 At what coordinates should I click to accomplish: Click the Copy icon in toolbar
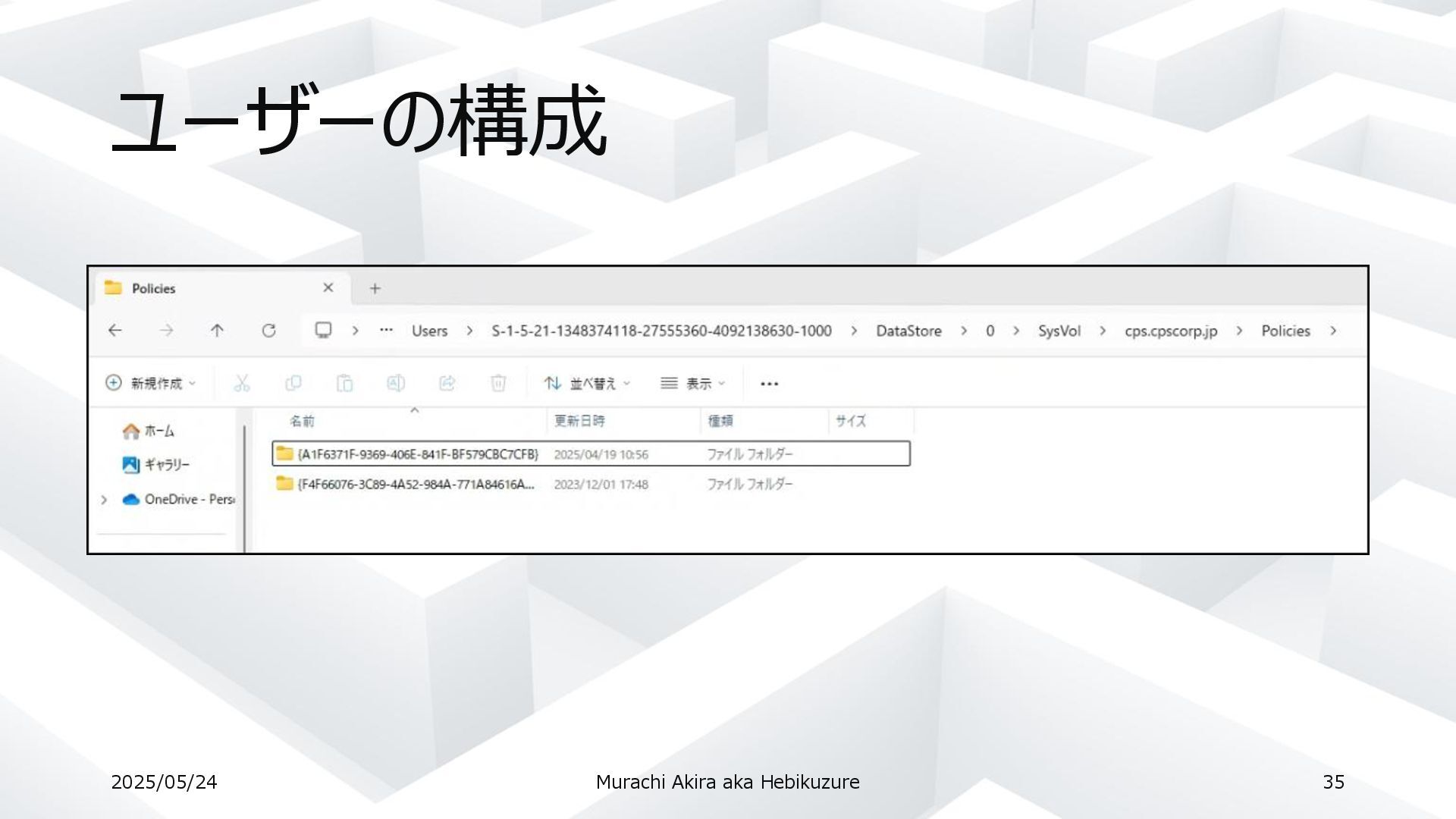click(293, 384)
